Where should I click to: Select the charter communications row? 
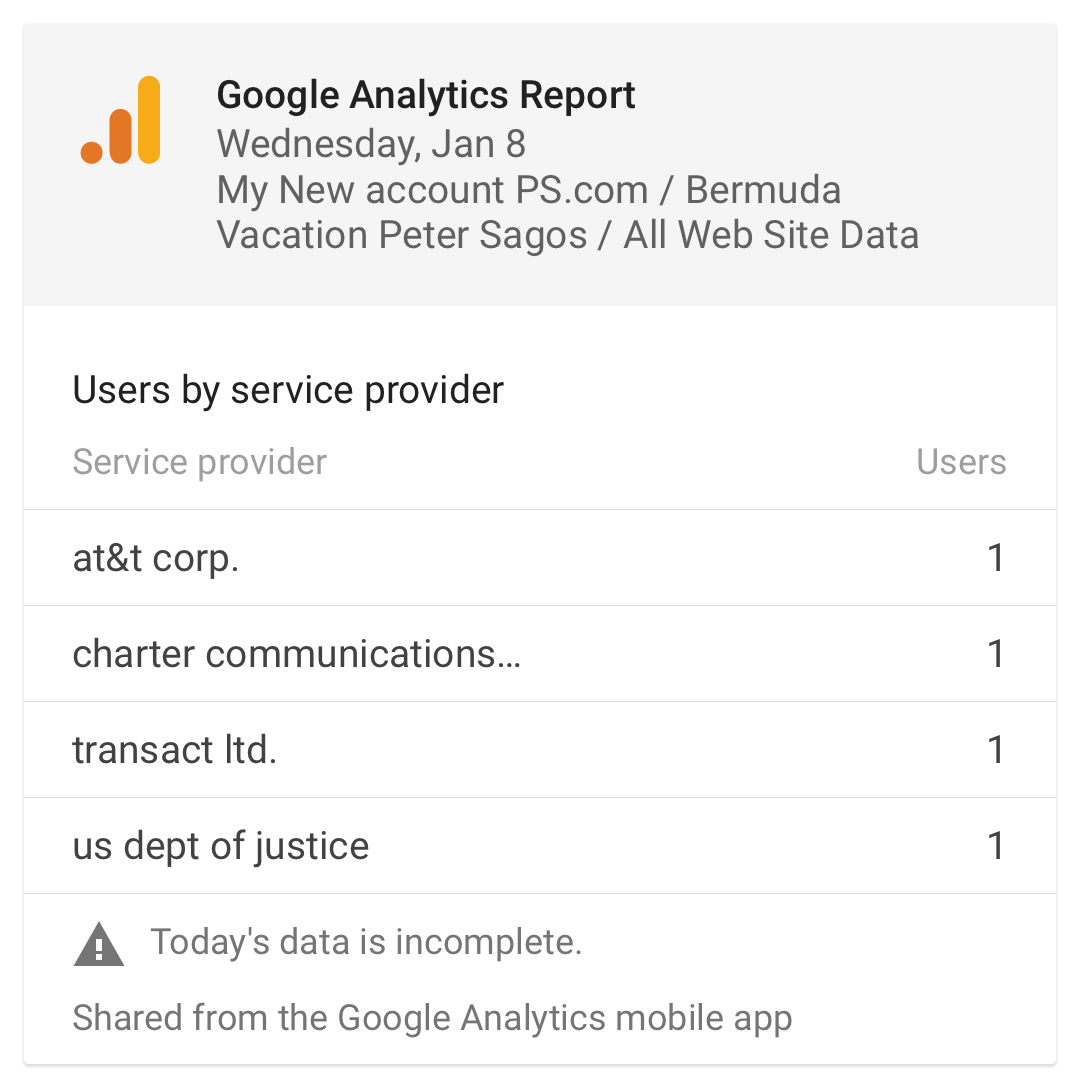tap(540, 654)
